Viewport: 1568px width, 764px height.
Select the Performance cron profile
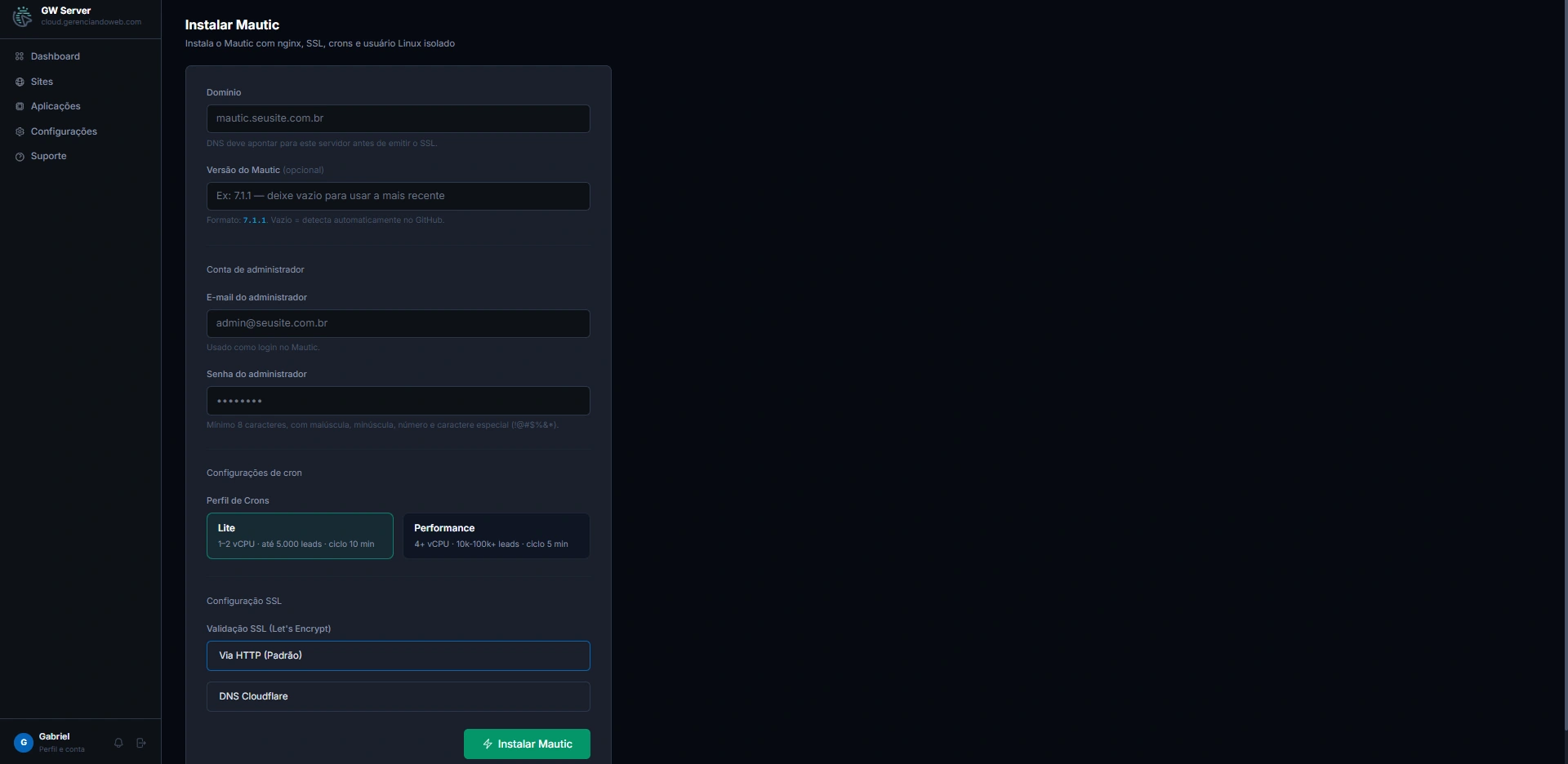[497, 535]
